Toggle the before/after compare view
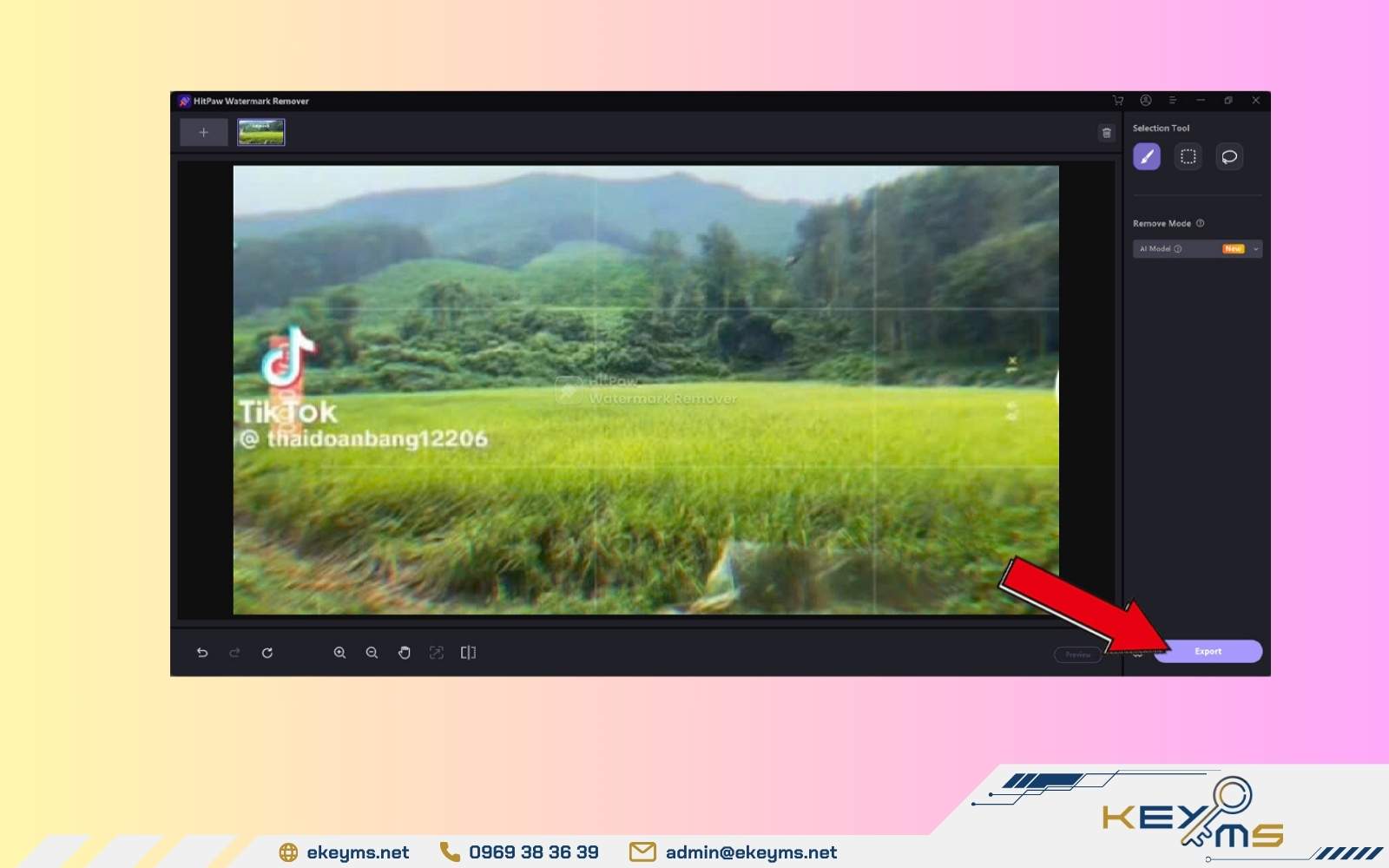This screenshot has width=1389, height=868. (468, 653)
